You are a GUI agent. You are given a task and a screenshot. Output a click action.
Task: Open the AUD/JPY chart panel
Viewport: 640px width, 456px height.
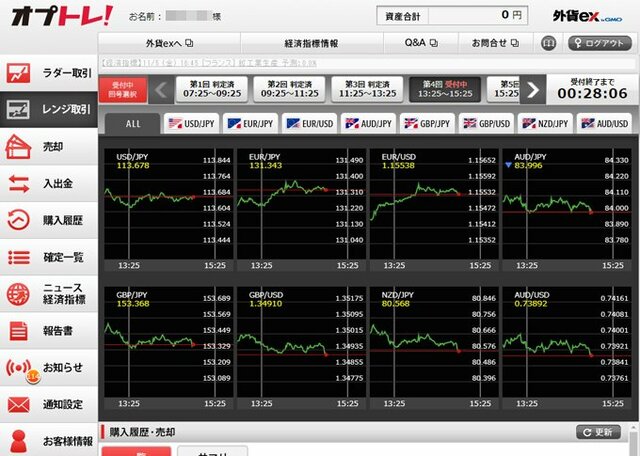[567, 210]
